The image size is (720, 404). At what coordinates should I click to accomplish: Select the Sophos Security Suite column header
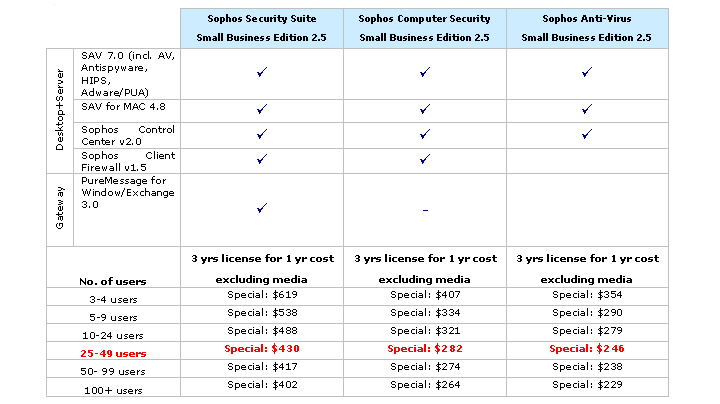point(263,27)
